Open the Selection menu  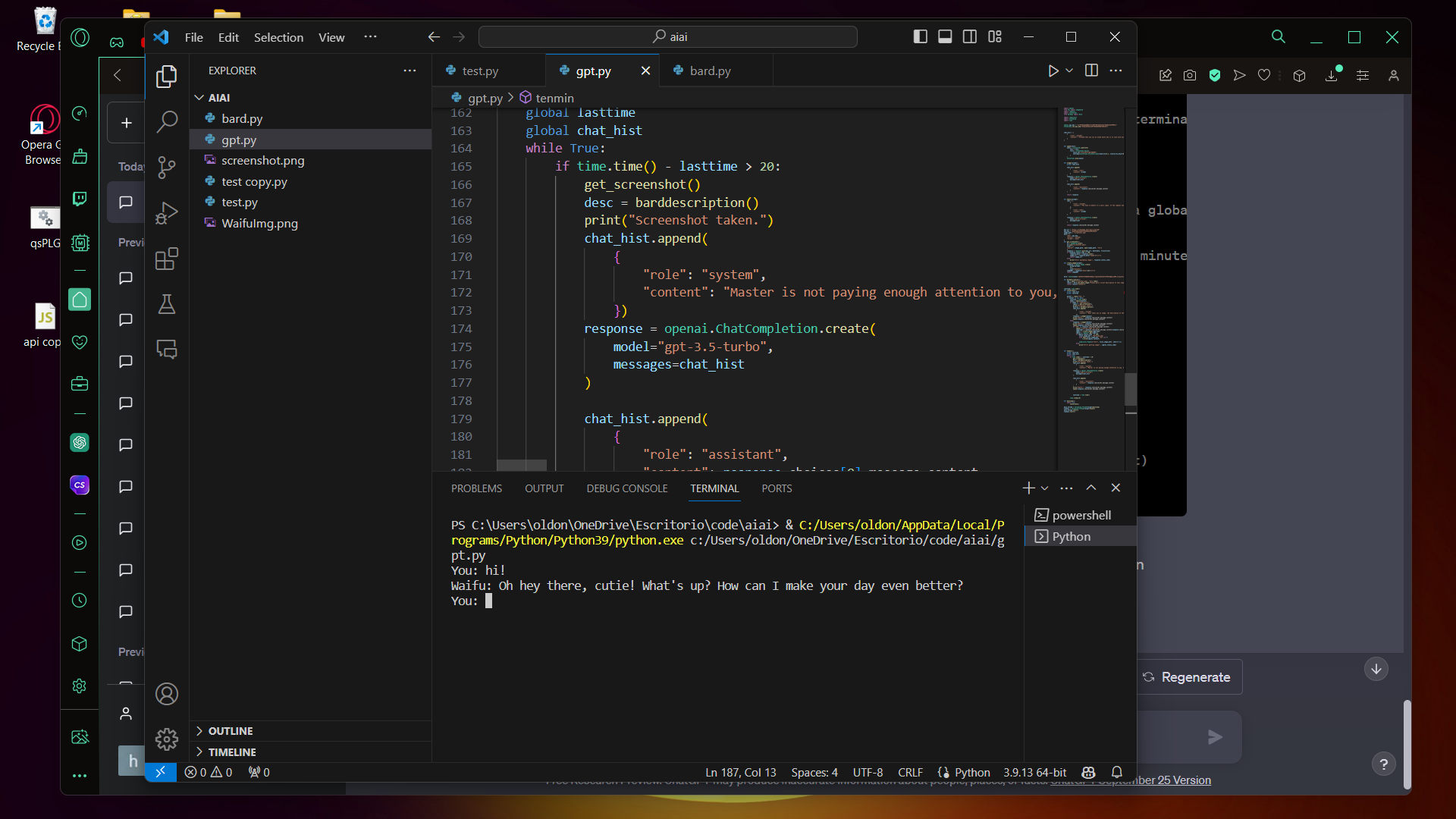pos(278,37)
